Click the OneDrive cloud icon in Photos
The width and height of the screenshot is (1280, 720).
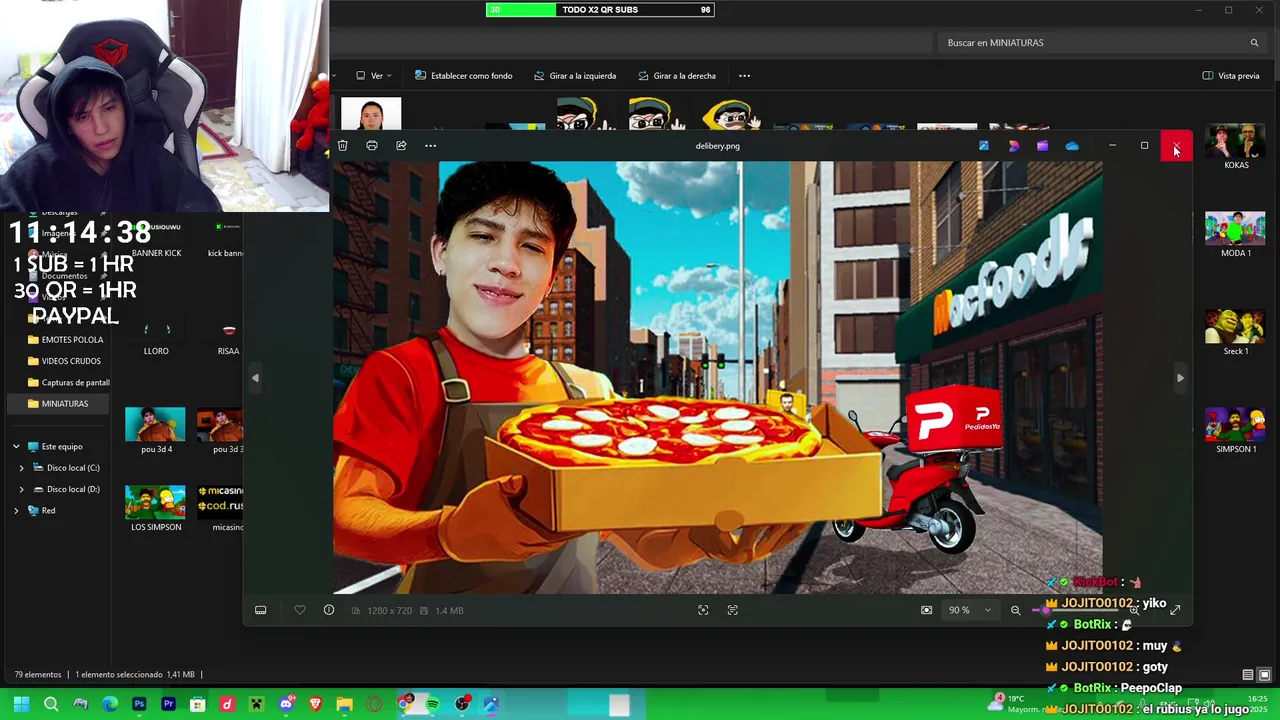click(1072, 146)
